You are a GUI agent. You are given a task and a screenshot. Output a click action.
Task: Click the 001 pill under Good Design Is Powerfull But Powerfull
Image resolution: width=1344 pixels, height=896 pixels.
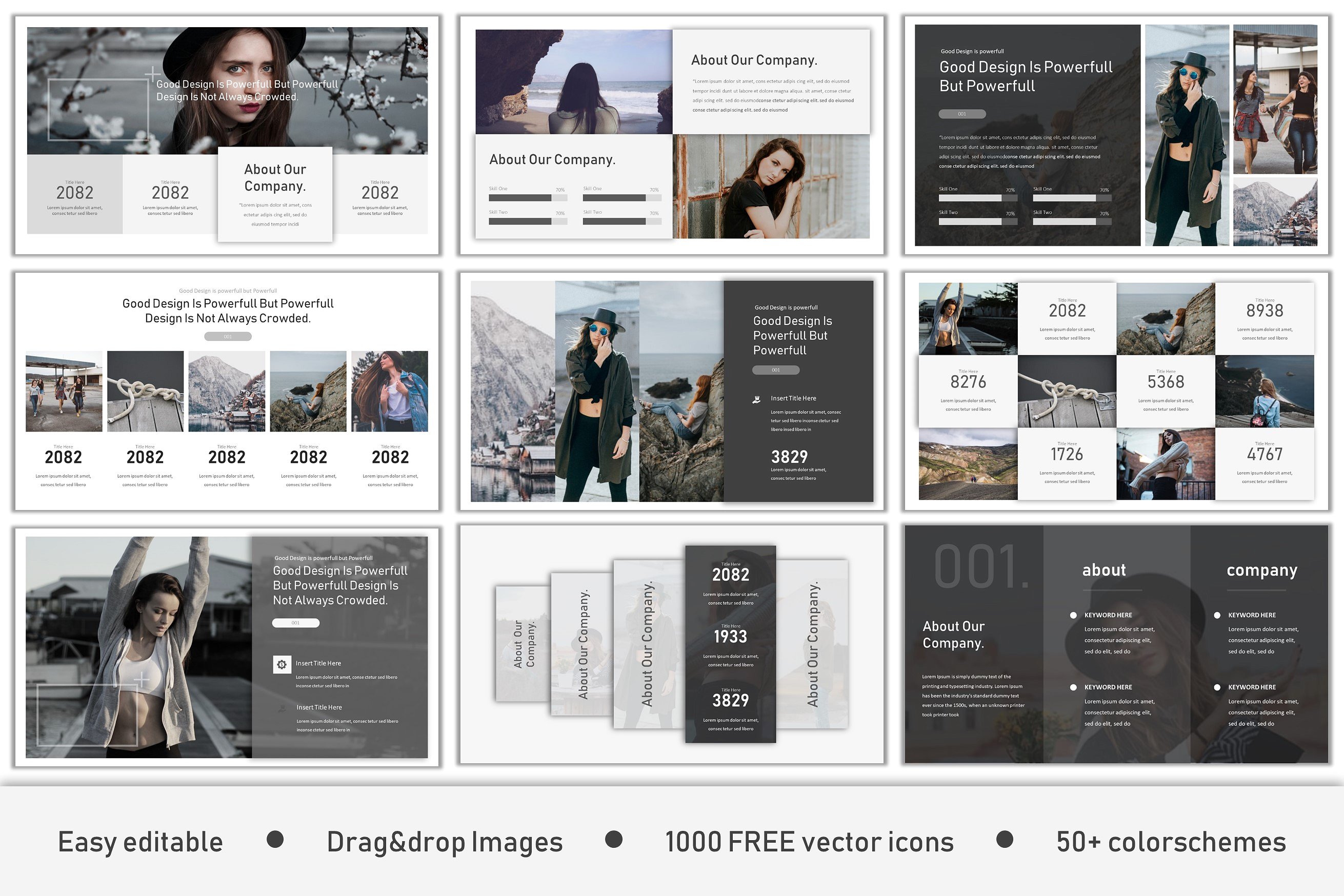(961, 114)
